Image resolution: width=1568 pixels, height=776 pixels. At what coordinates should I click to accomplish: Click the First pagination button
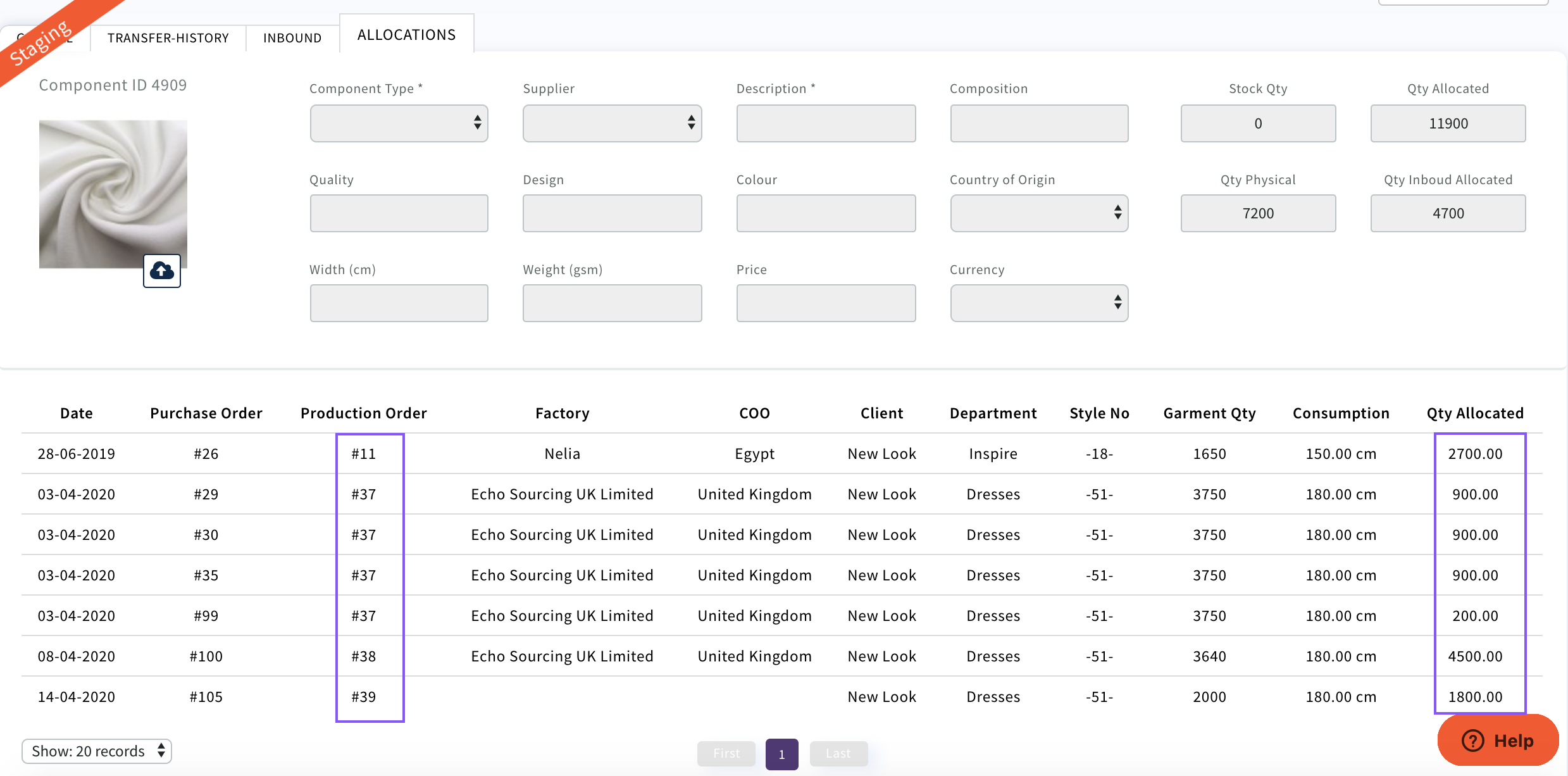[x=726, y=753]
